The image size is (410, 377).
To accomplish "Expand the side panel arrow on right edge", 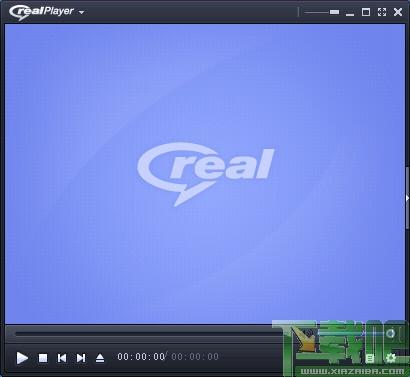I will (x=407, y=198).
